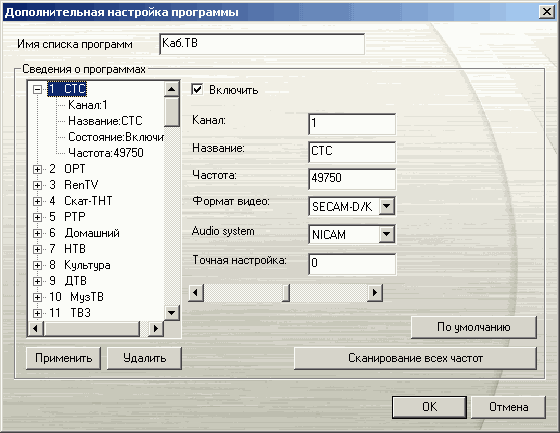
Task: Click the Канал:1 tree sub-item
Action: [88, 105]
